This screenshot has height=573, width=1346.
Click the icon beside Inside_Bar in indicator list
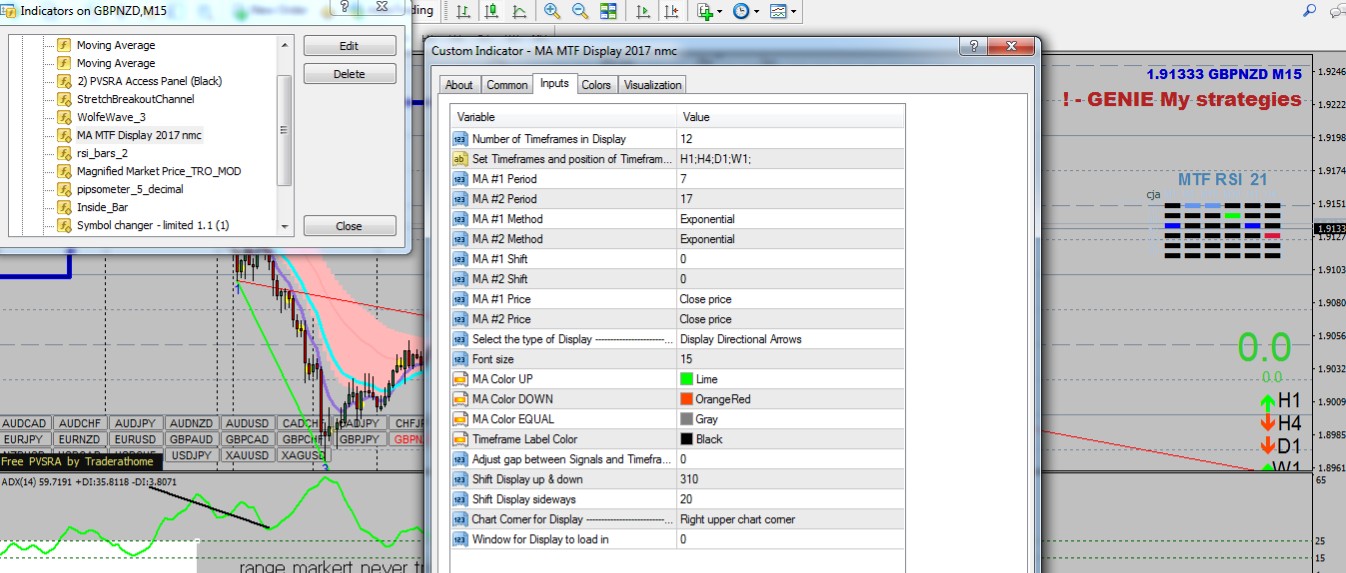tap(64, 207)
